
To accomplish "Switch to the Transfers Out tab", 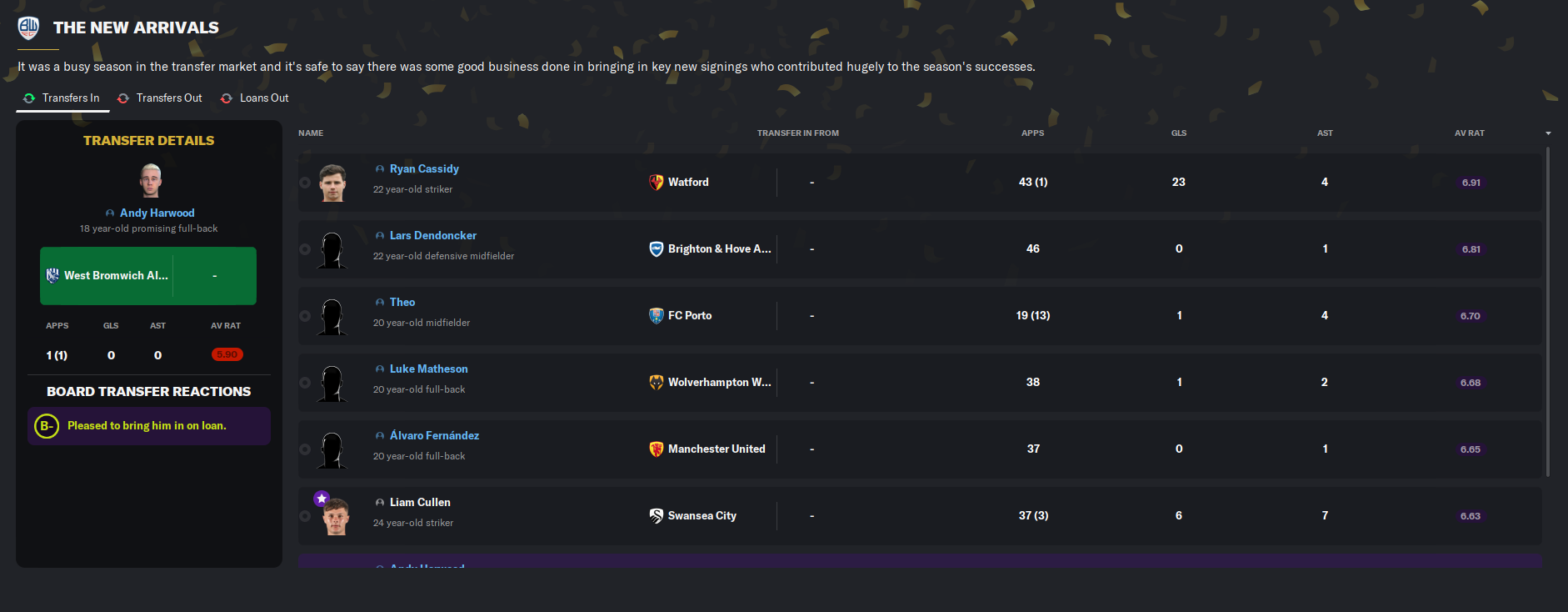I will pos(168,98).
